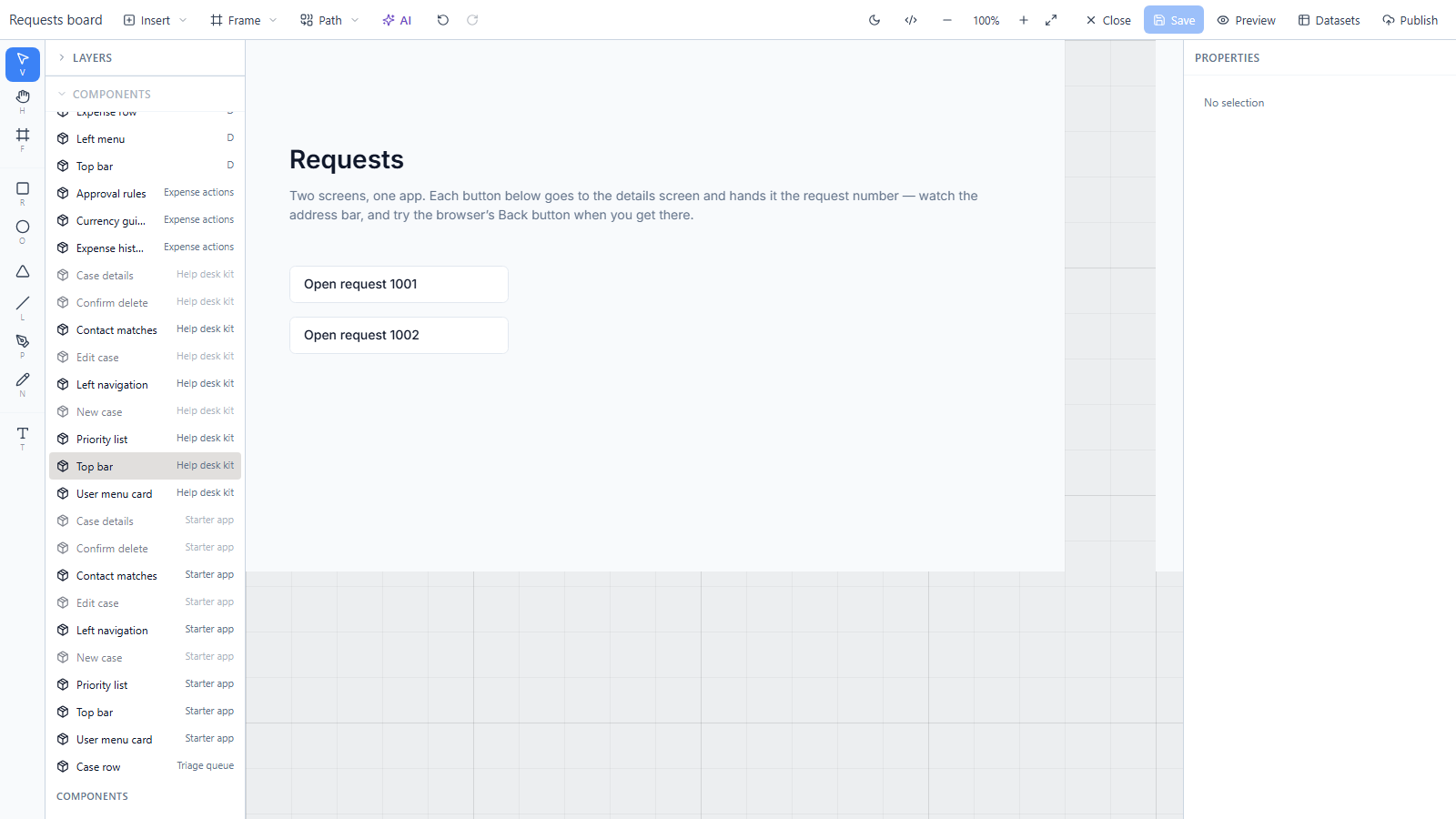Choose the Rectangle shape tool
This screenshot has width=1456, height=819.
click(23, 193)
